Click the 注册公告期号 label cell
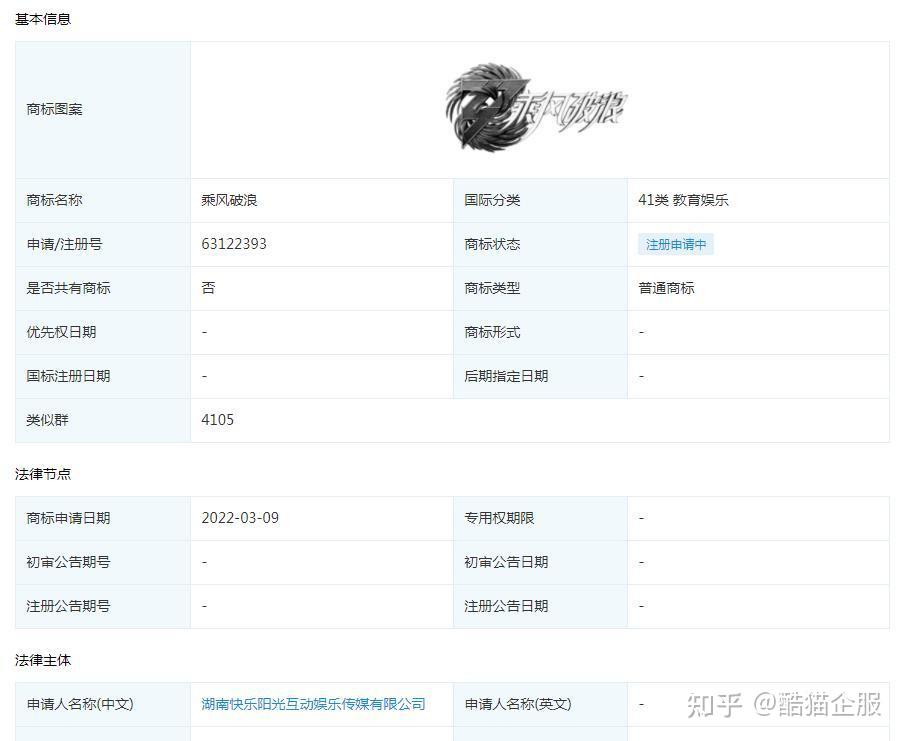 click(103, 606)
